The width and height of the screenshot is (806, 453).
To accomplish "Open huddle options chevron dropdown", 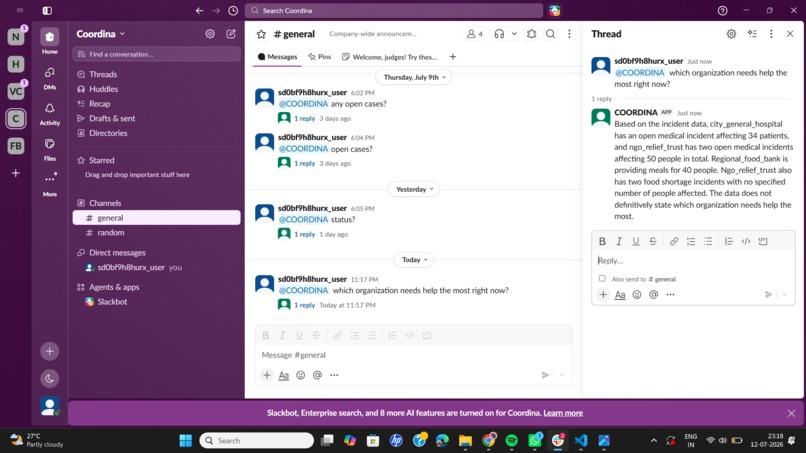I will pyautogui.click(x=514, y=34).
